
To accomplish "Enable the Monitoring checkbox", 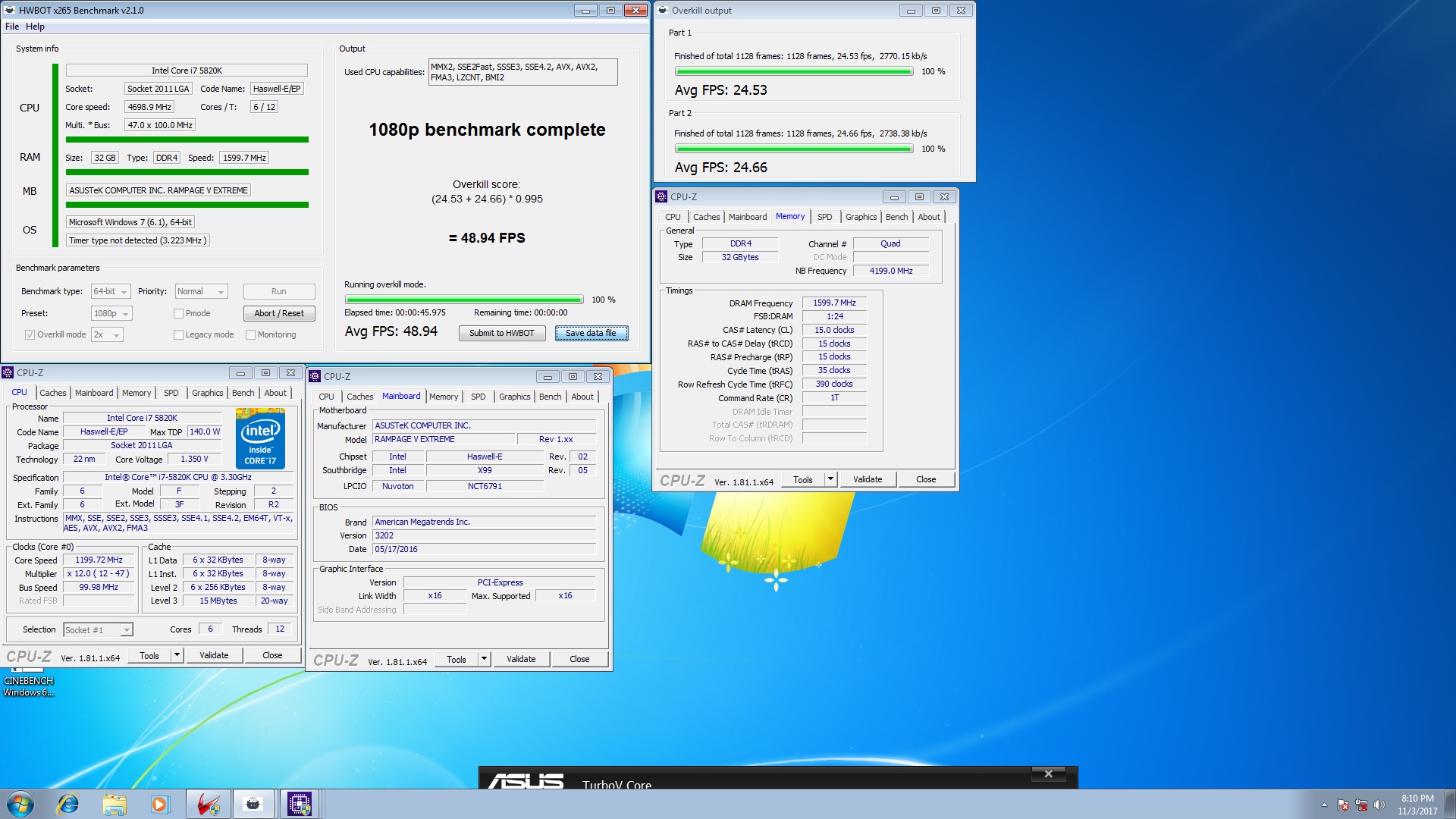I will [251, 334].
